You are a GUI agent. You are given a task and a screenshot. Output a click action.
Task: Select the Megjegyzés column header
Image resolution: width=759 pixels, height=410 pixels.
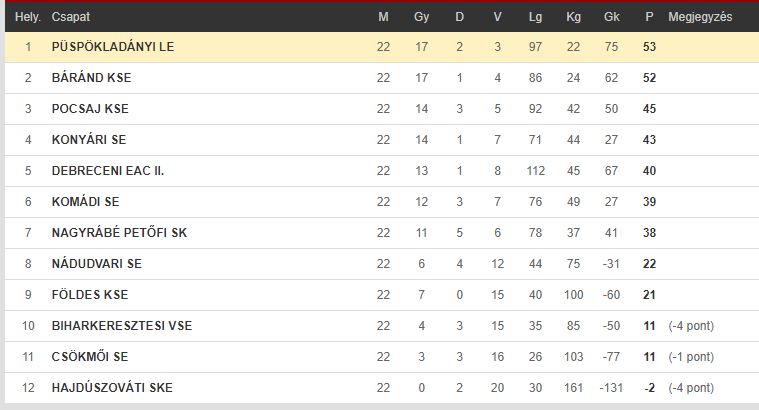pos(700,17)
